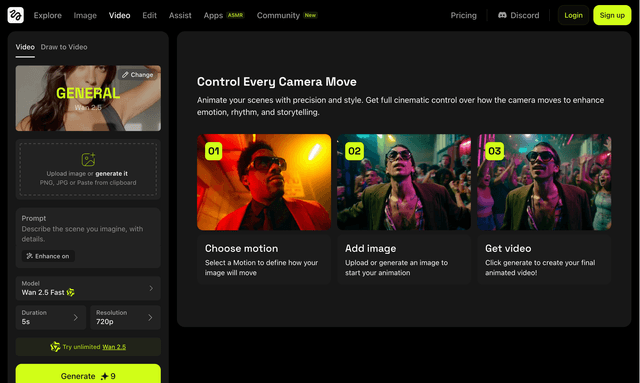Switch to the Draw to Video tab
Screen dimensions: 640x383
[64, 47]
